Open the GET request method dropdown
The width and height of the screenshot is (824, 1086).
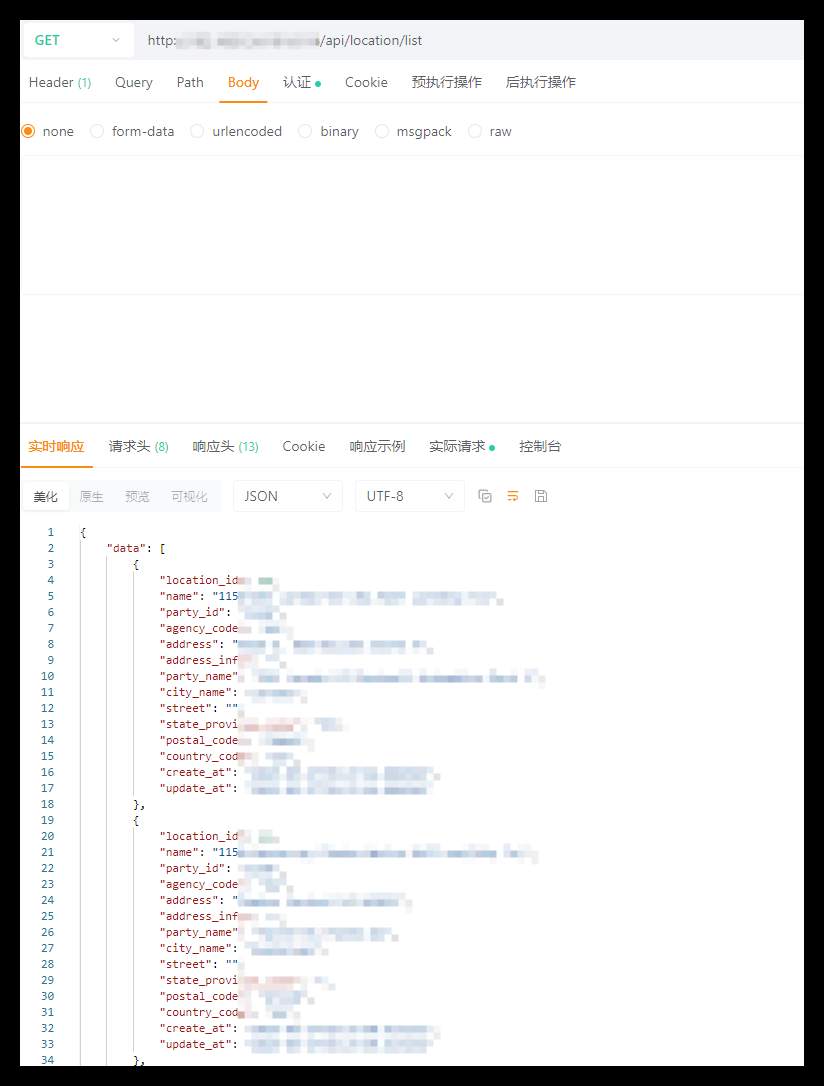(x=76, y=40)
